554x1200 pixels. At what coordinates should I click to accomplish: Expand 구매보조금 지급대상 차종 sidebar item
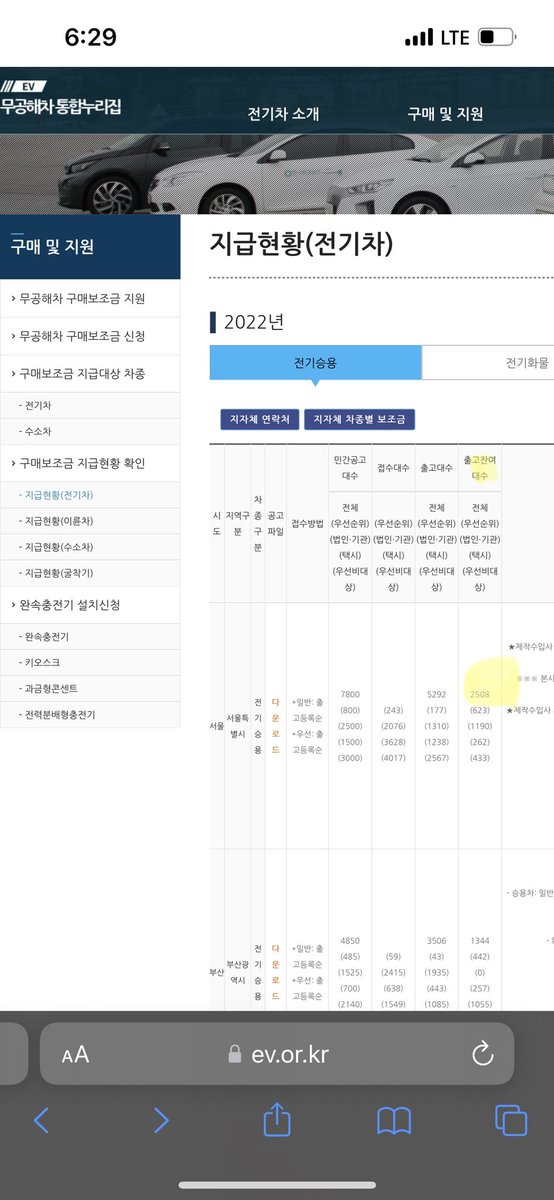tap(90, 373)
